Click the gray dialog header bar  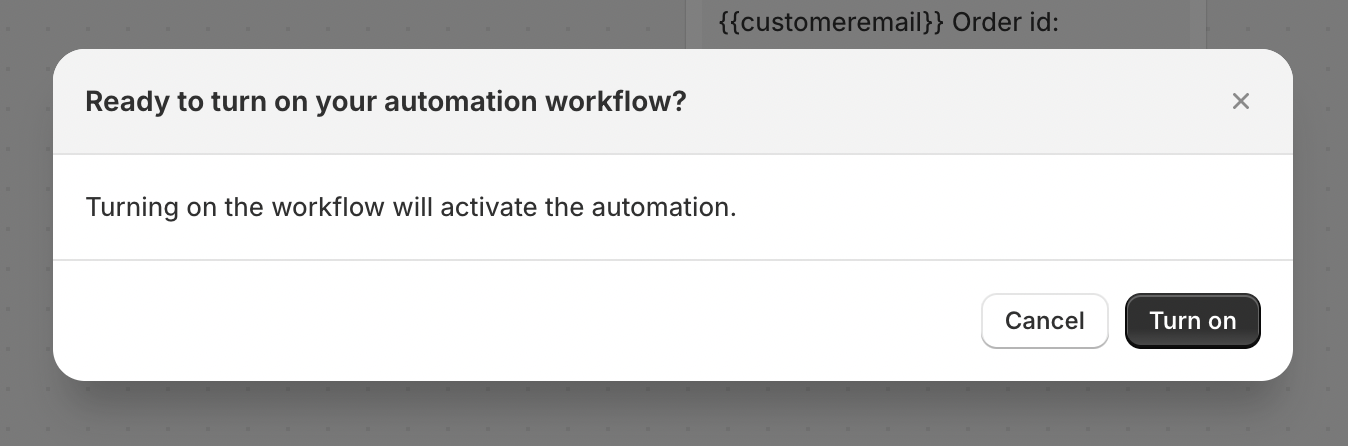point(672,102)
